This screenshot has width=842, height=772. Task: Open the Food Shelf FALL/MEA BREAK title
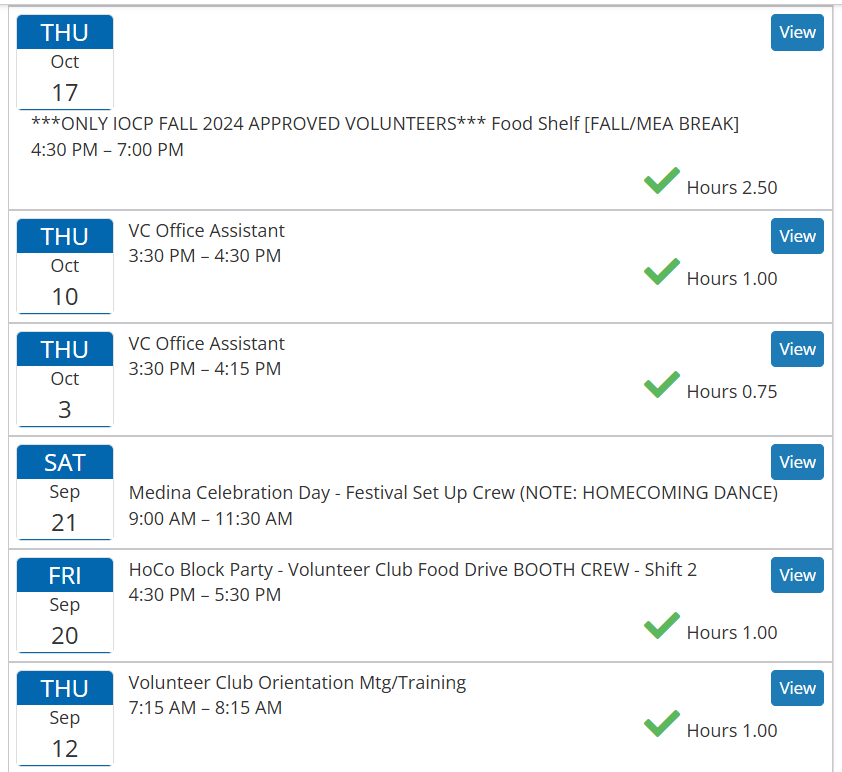(x=385, y=124)
